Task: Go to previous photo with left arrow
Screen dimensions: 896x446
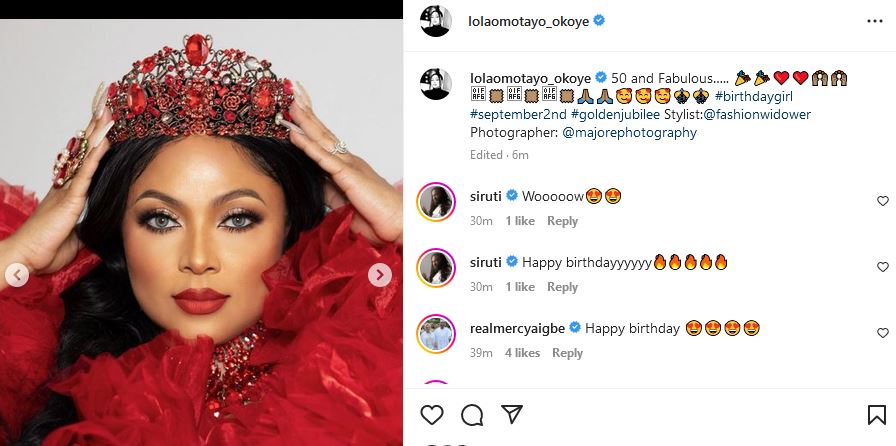Action: [16, 274]
